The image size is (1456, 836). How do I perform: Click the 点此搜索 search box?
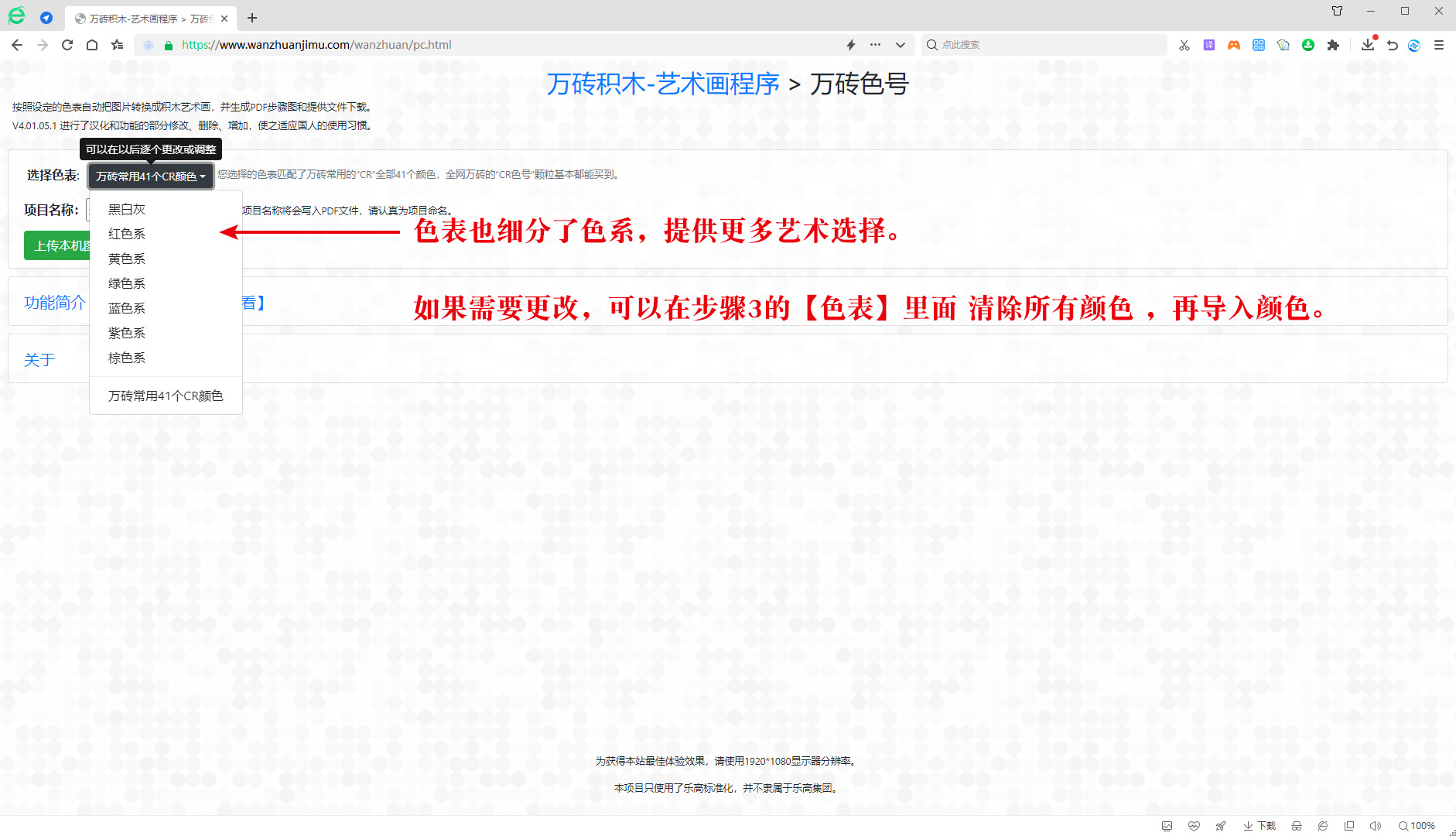(1044, 45)
